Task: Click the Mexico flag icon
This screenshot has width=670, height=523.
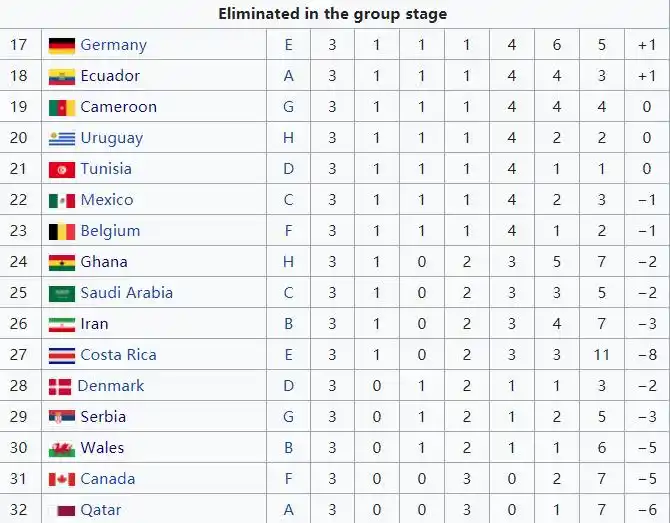Action: pos(62,201)
